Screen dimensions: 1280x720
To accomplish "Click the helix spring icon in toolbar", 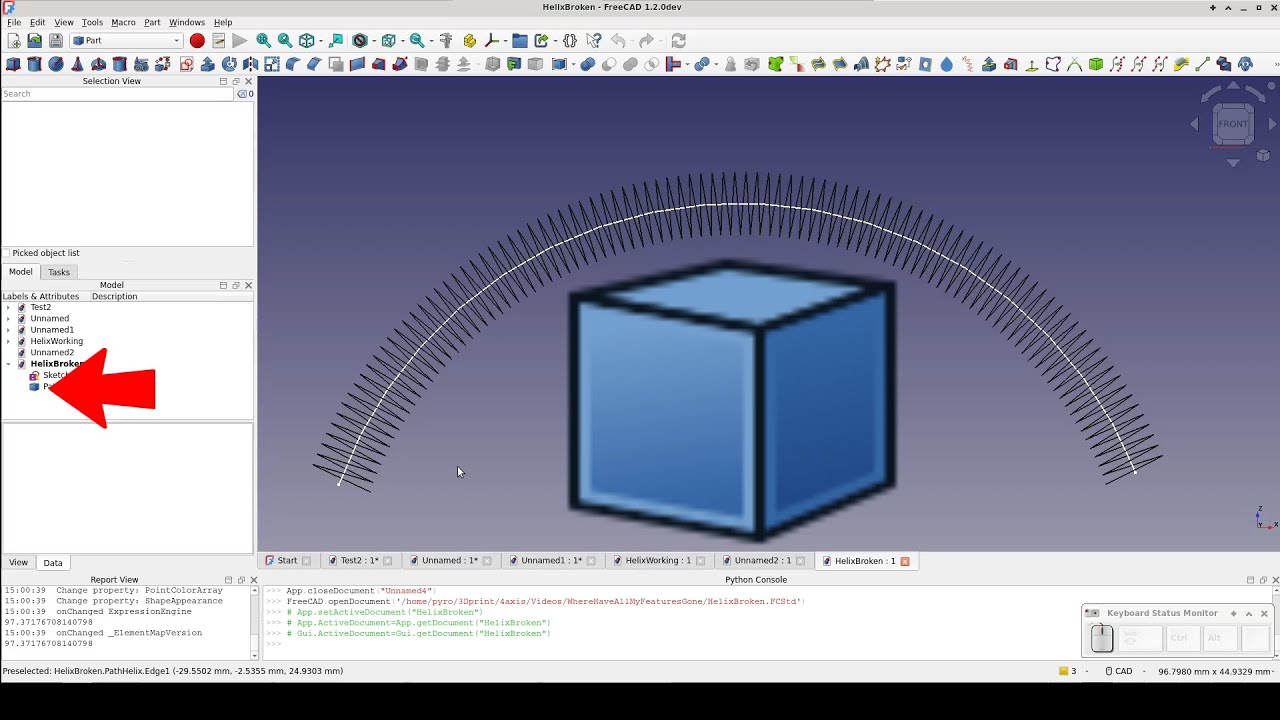I will coord(967,64).
